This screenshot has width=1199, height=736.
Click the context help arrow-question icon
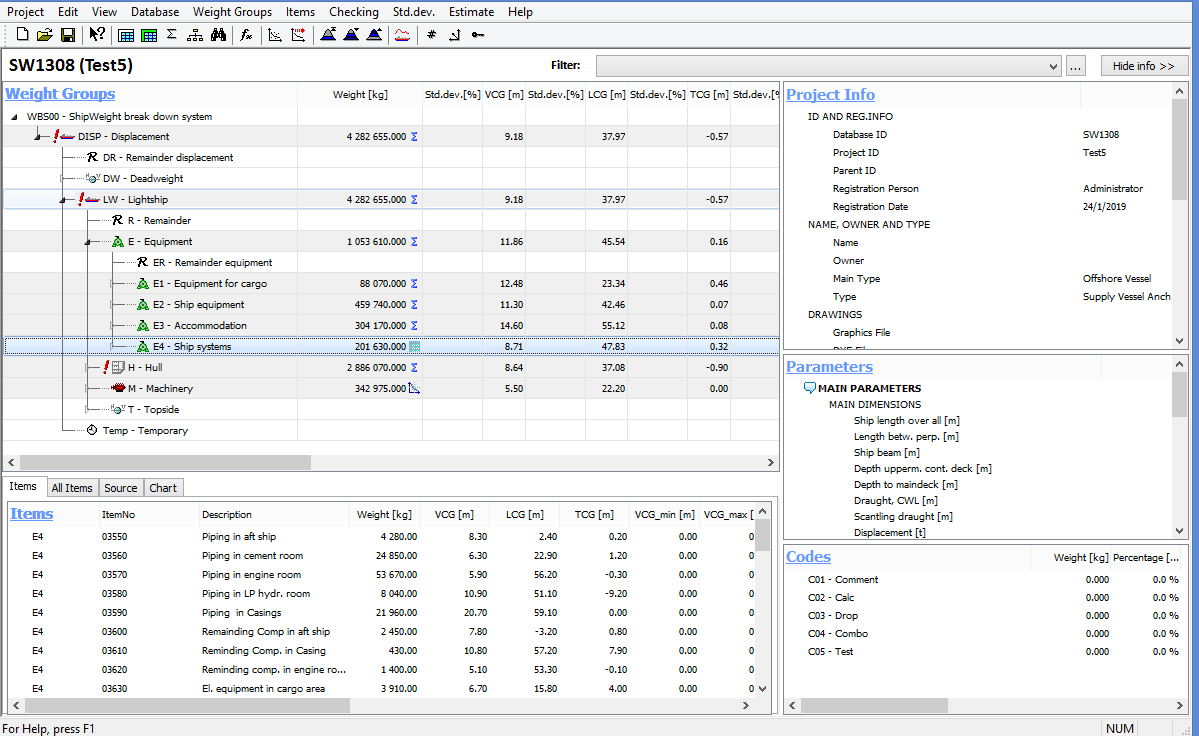(97, 35)
